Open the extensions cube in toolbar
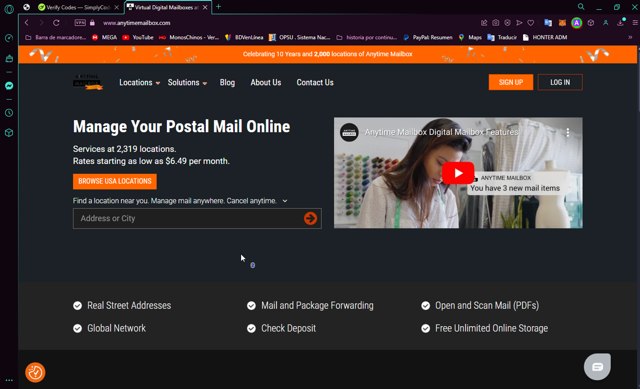The height and width of the screenshot is (389, 640). pyautogui.click(x=591, y=23)
